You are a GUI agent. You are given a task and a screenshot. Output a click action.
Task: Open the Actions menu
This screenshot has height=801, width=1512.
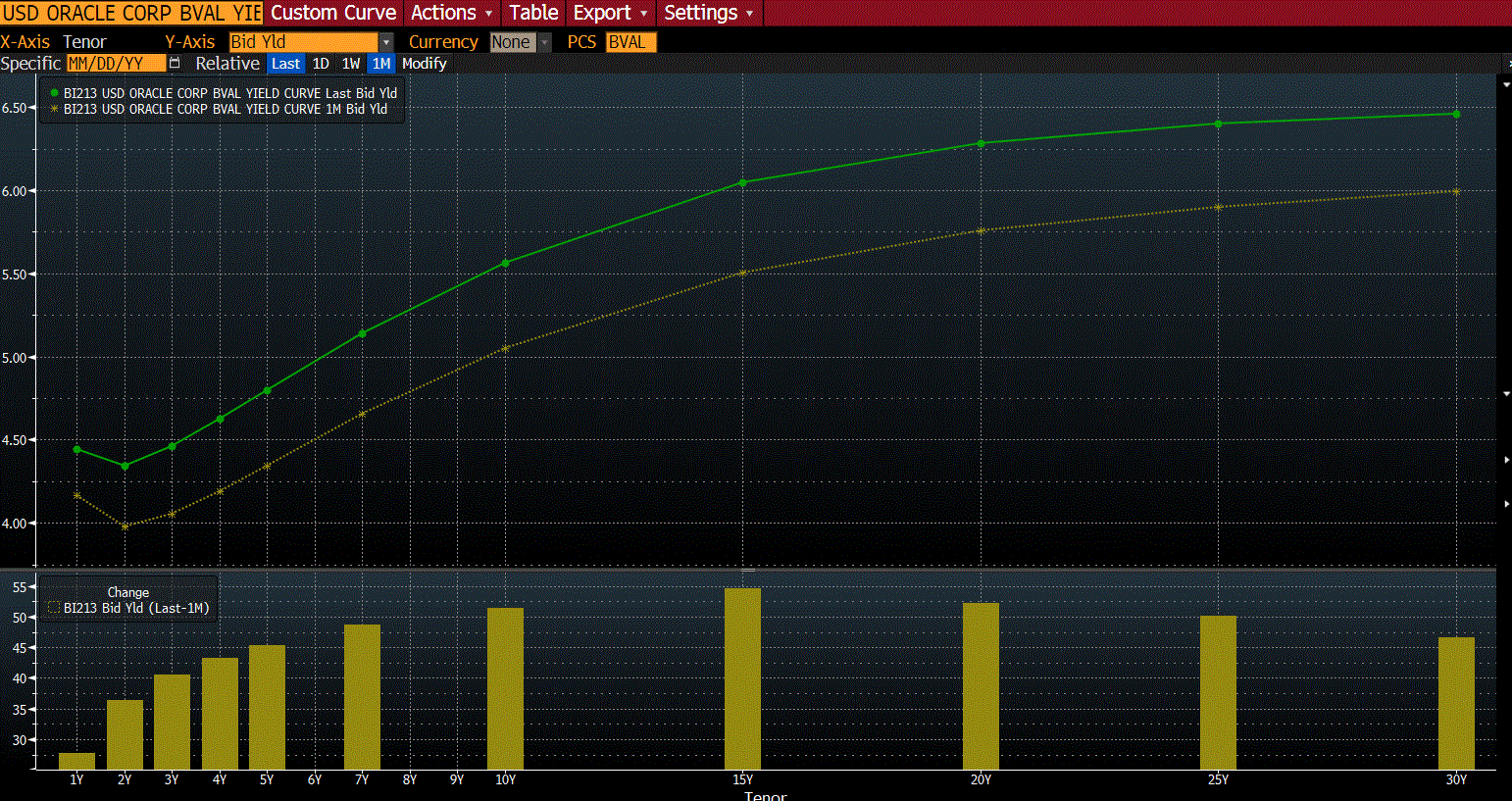point(451,13)
